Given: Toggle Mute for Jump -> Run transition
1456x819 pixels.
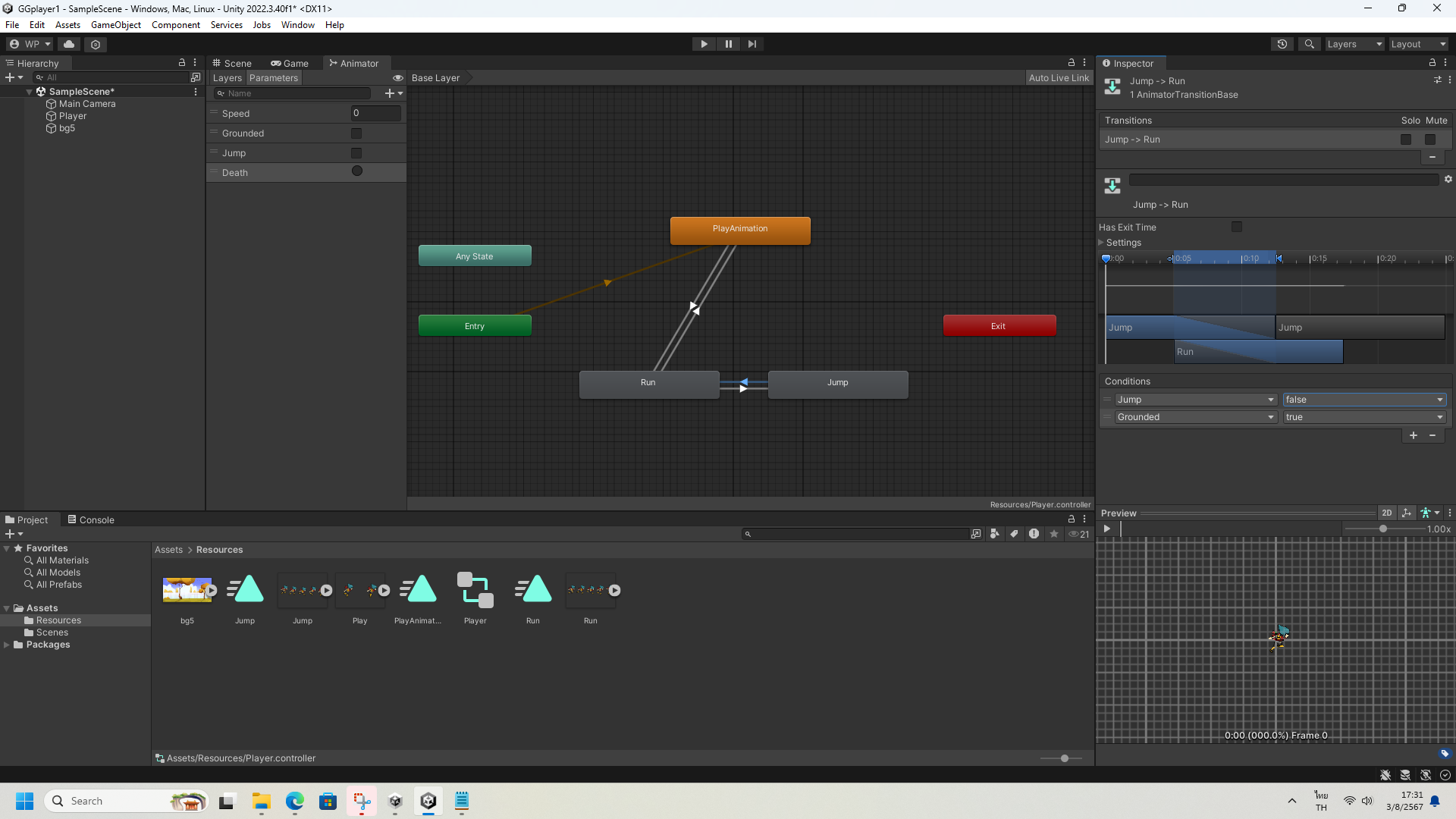Looking at the screenshot, I should point(1430,140).
